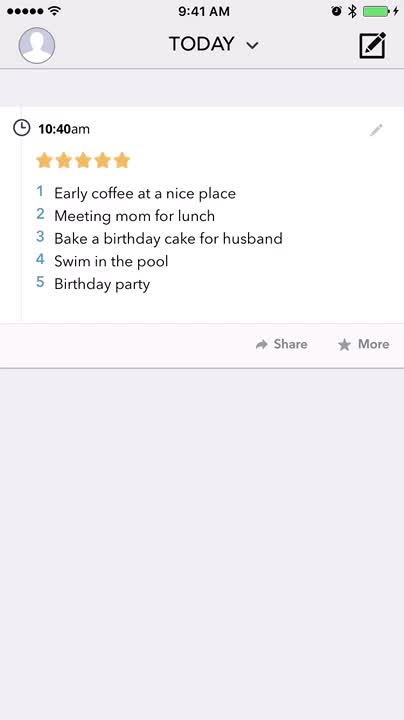Set rating to the first star
Image resolution: width=404 pixels, height=720 pixels.
coord(44,160)
